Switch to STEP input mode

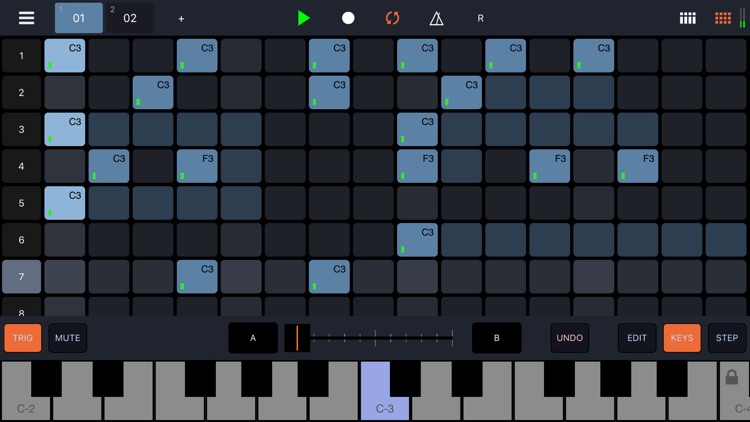(x=727, y=338)
